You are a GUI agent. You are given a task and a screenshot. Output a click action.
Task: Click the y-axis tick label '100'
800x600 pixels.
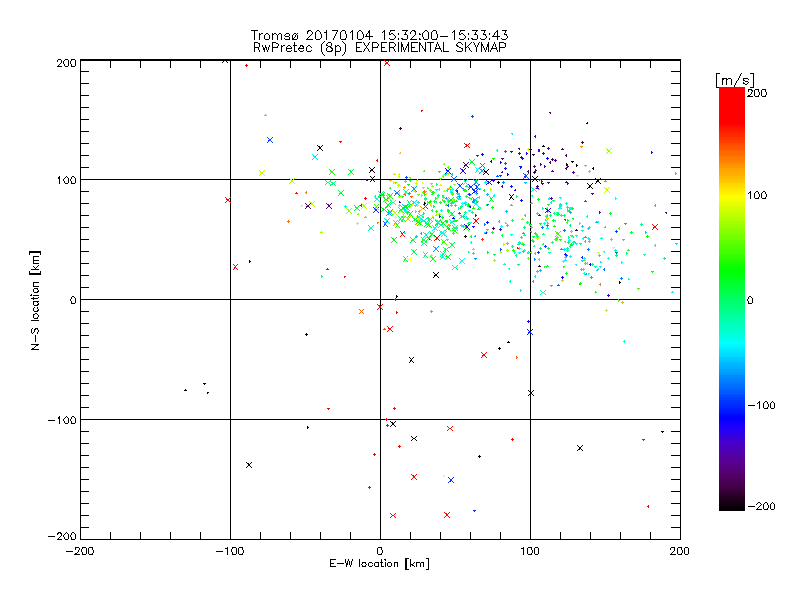(66, 180)
